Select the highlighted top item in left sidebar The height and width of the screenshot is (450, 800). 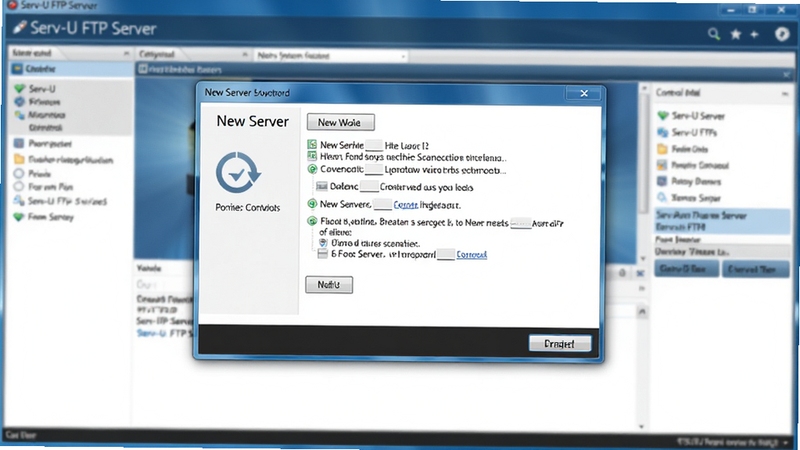click(71, 68)
